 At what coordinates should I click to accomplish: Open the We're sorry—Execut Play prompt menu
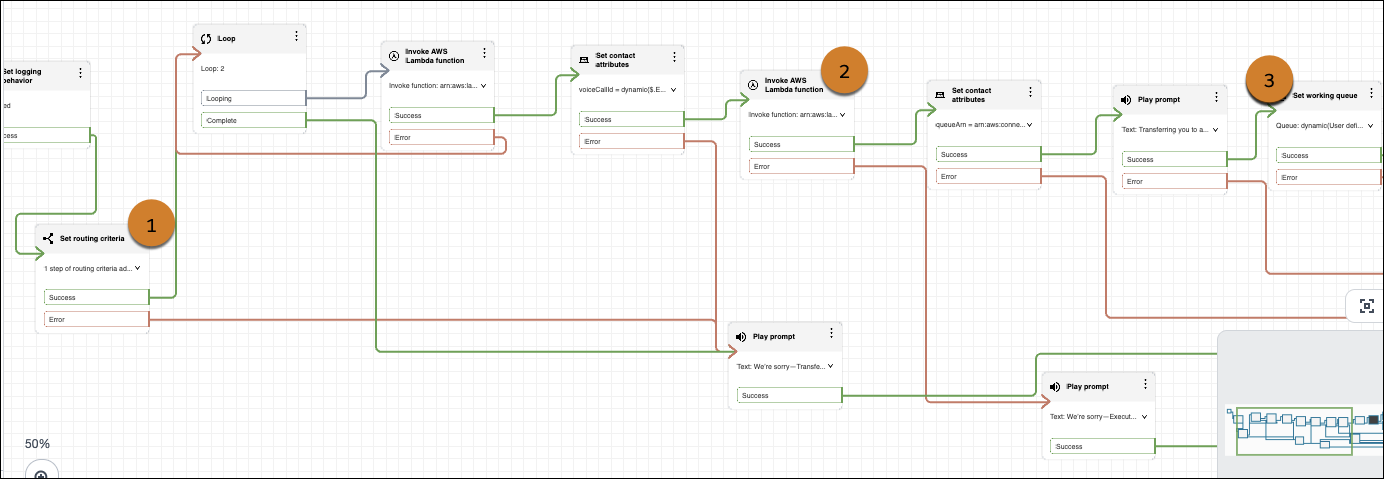pyautogui.click(x=1145, y=384)
